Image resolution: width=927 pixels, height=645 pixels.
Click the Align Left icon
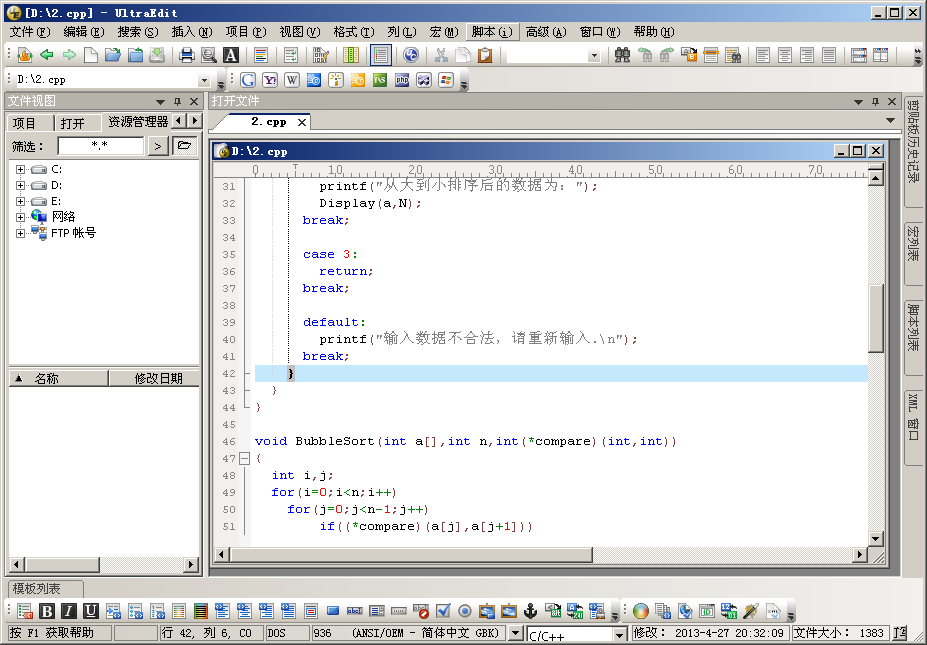(763, 55)
